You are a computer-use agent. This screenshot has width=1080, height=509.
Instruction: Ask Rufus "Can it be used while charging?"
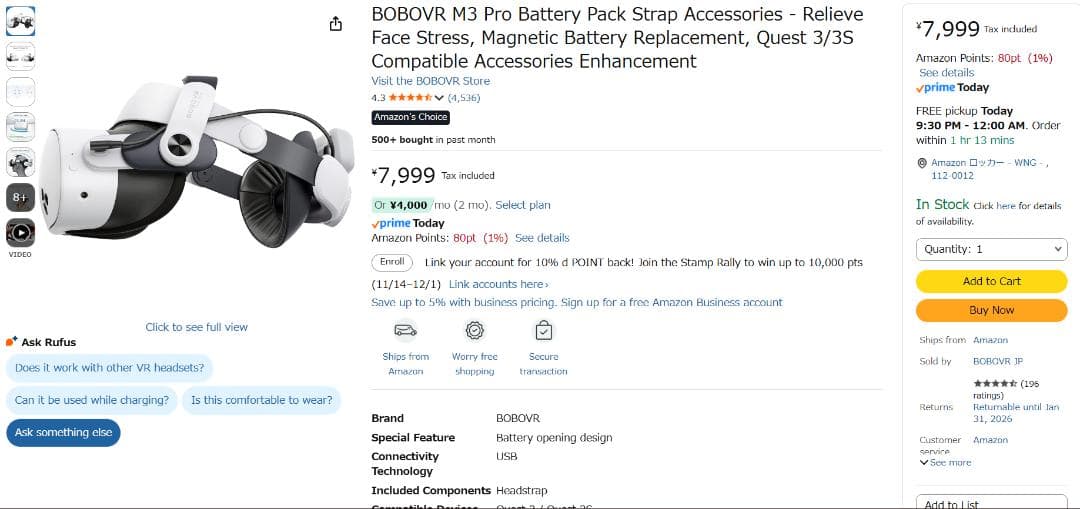[x=92, y=400]
